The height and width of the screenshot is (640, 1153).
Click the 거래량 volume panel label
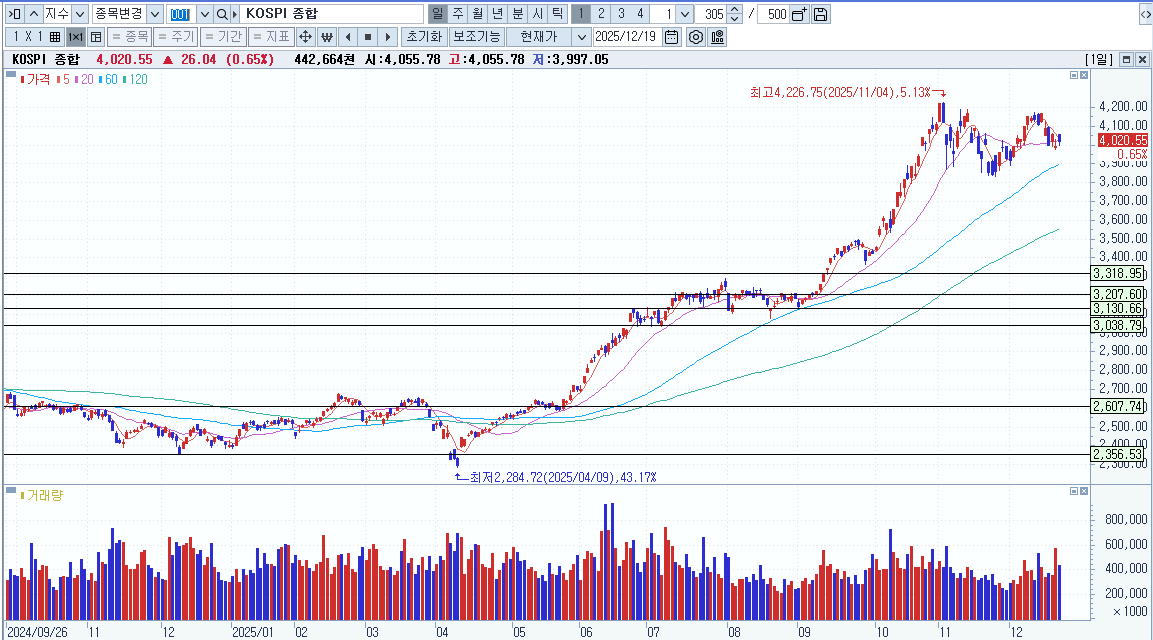45,495
